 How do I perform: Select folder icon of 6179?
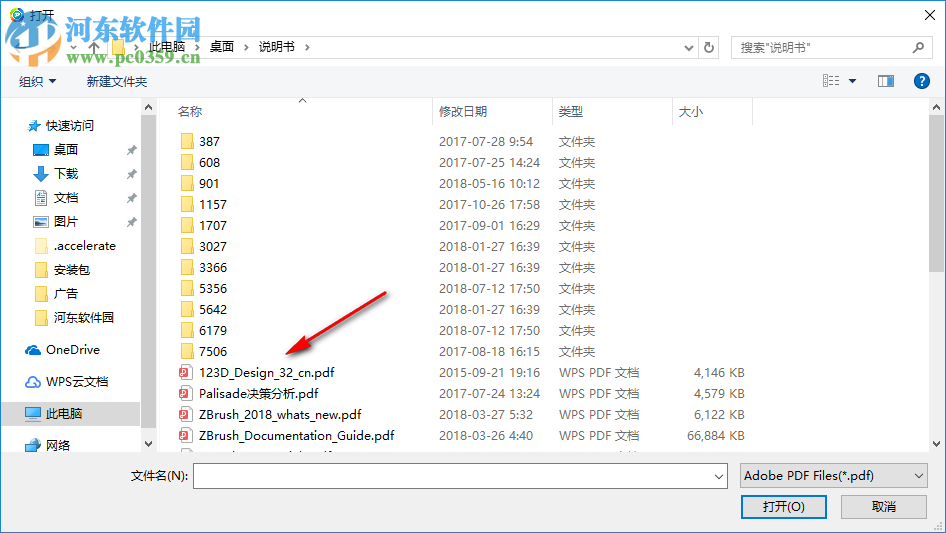[187, 330]
